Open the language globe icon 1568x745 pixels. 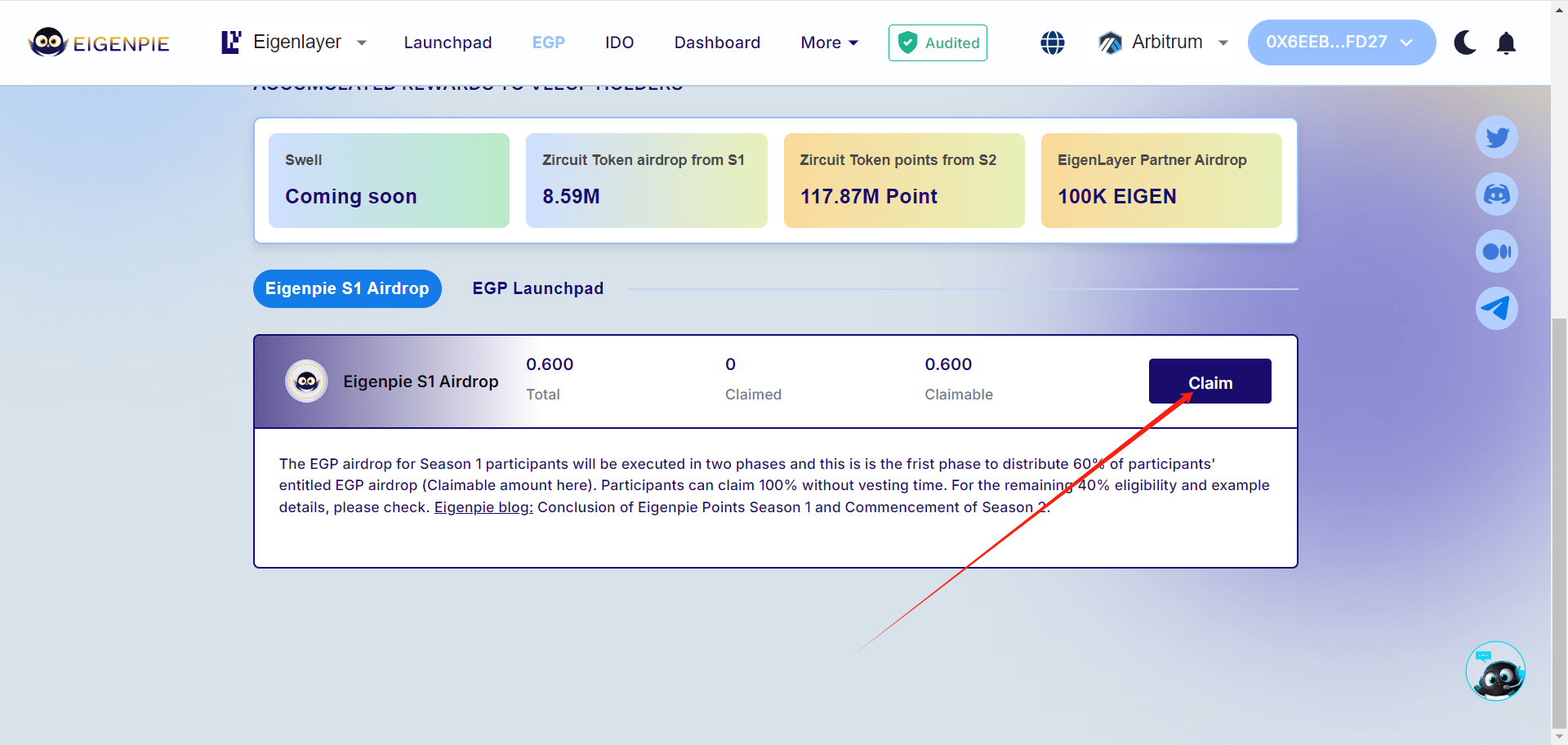coord(1053,42)
